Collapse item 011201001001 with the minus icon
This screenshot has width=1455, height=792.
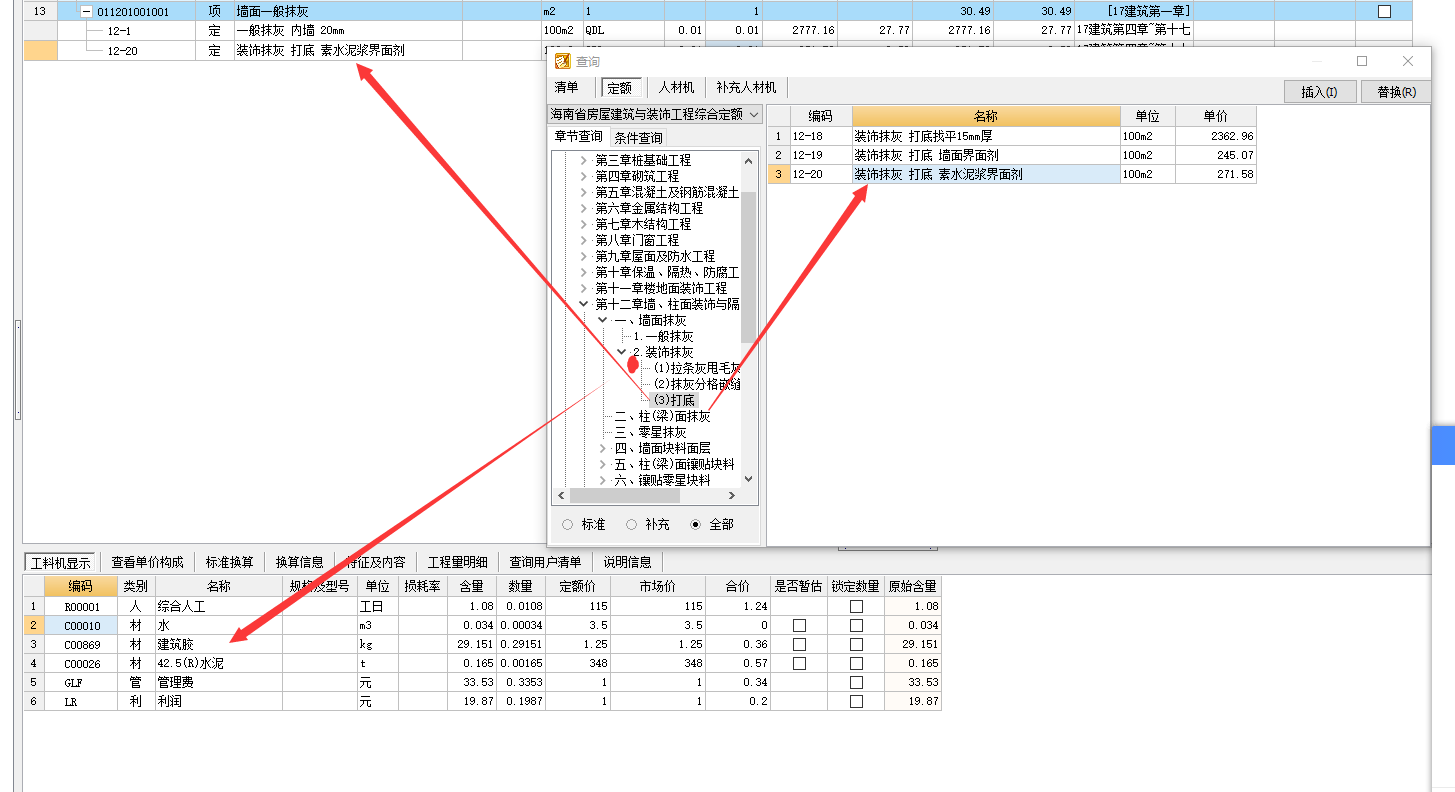coord(86,12)
